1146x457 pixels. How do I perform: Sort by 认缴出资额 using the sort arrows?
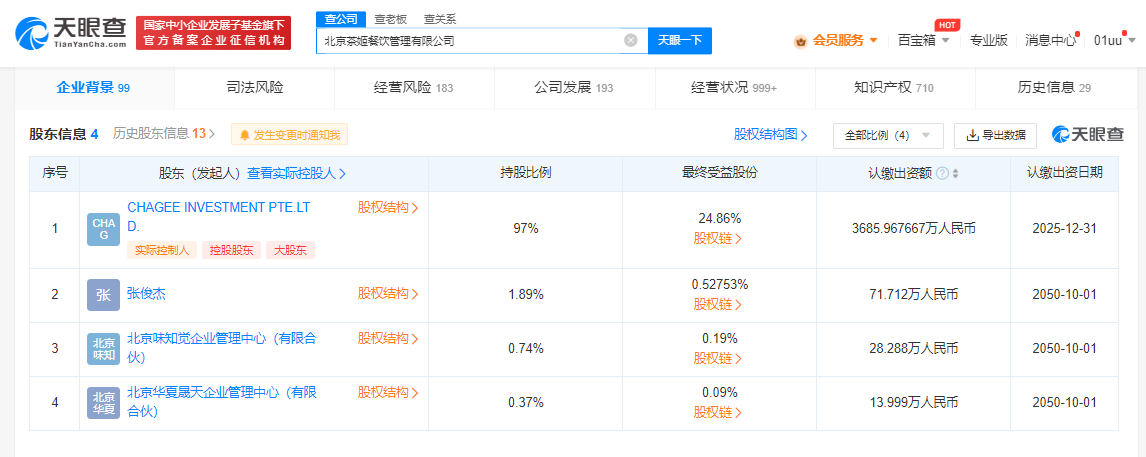955,174
